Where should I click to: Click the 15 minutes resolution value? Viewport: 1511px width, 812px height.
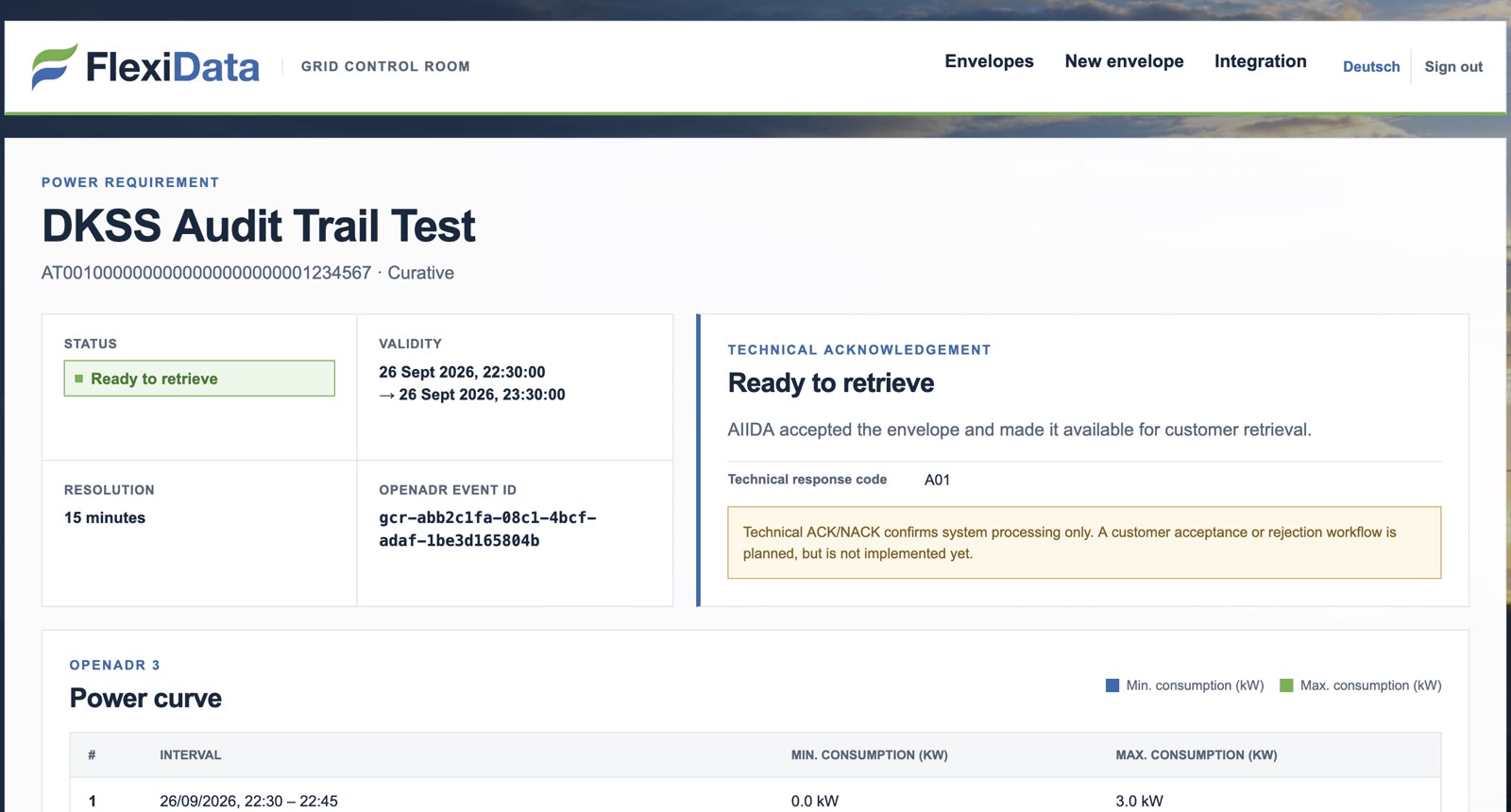point(105,517)
